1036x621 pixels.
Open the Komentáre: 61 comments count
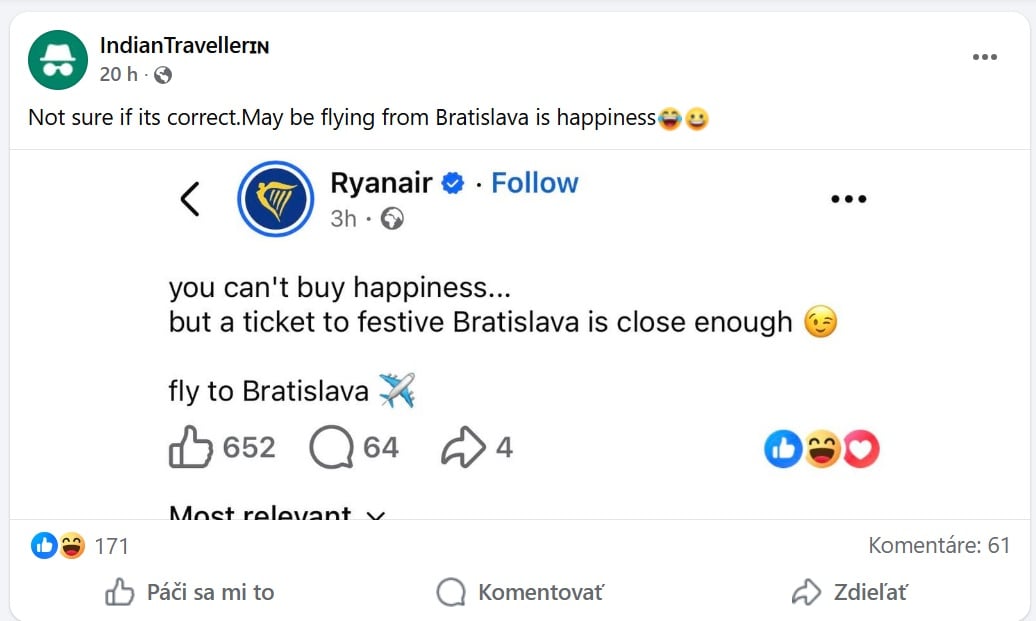pyautogui.click(x=939, y=546)
